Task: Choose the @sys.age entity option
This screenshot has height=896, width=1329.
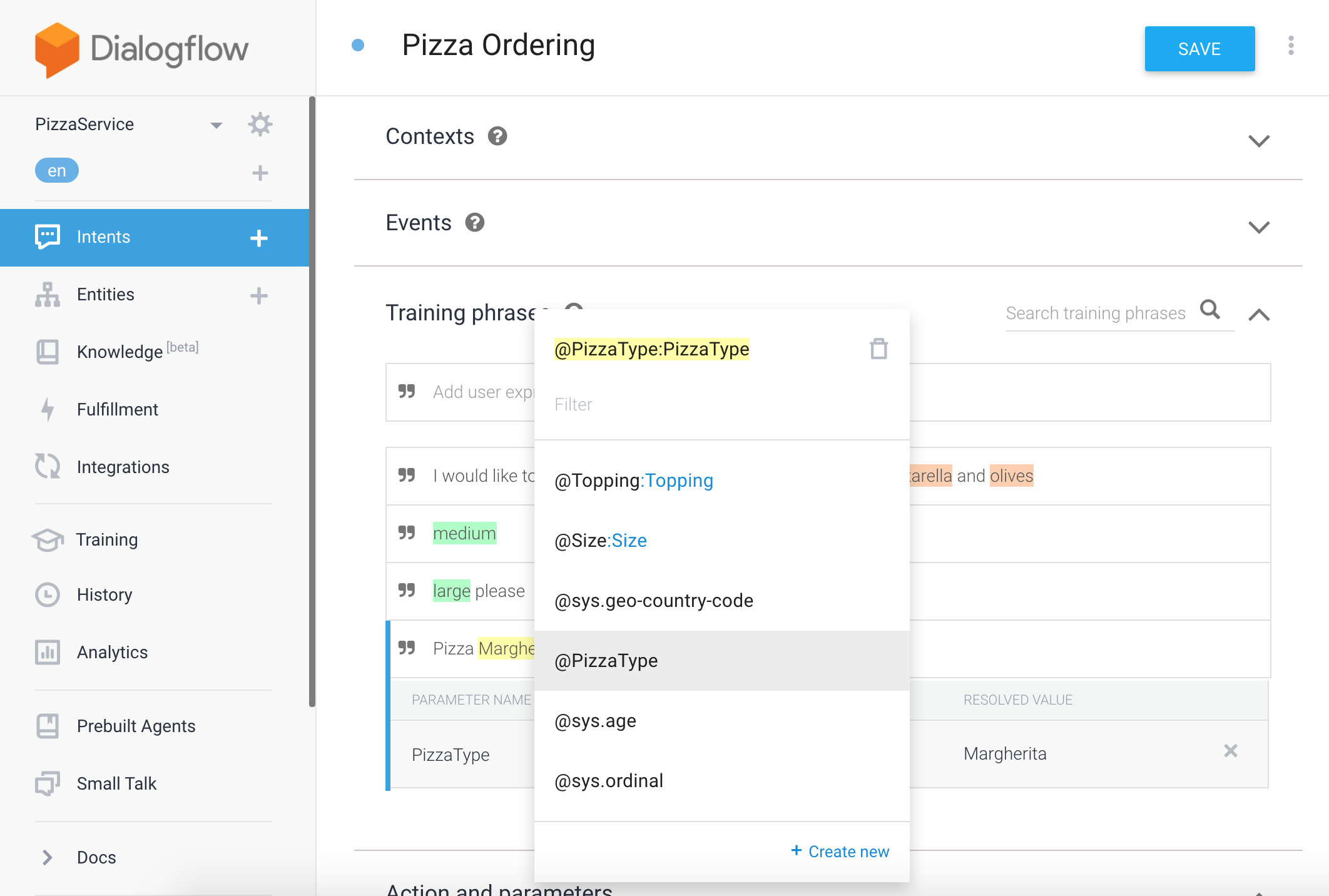Action: tap(721, 721)
